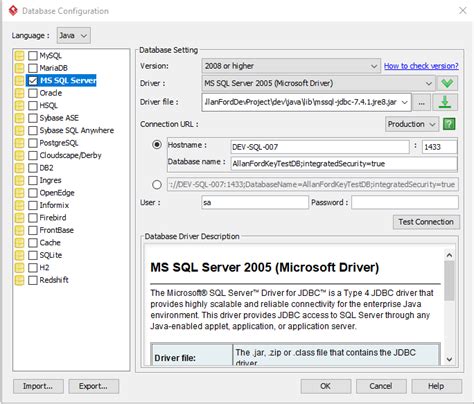Confirm with the OK button
Viewport: 474px width, 404px height.
[x=326, y=386]
